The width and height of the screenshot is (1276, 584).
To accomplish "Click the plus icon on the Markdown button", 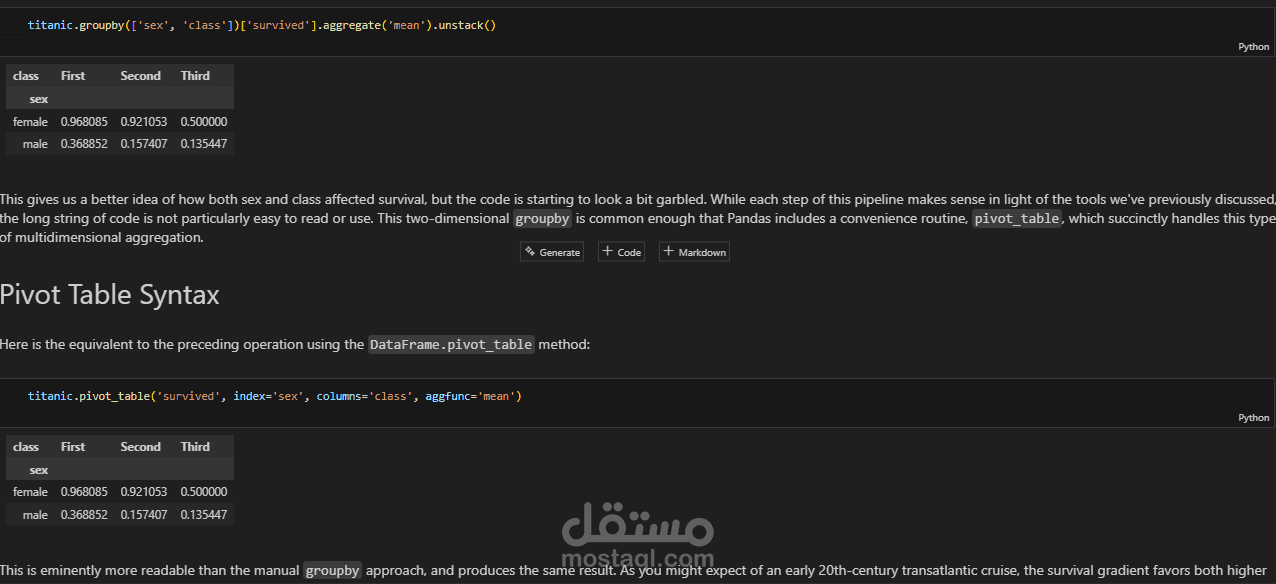I will [x=670, y=251].
